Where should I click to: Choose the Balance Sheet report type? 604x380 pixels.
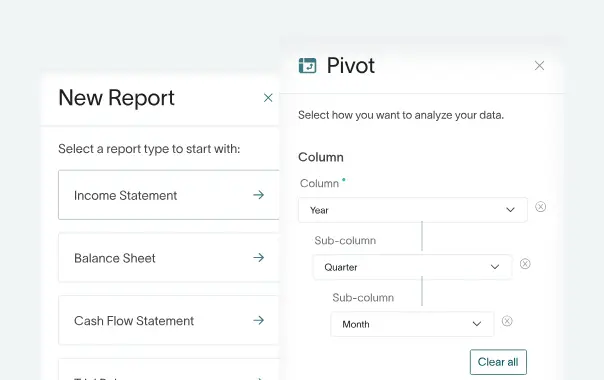[169, 257]
